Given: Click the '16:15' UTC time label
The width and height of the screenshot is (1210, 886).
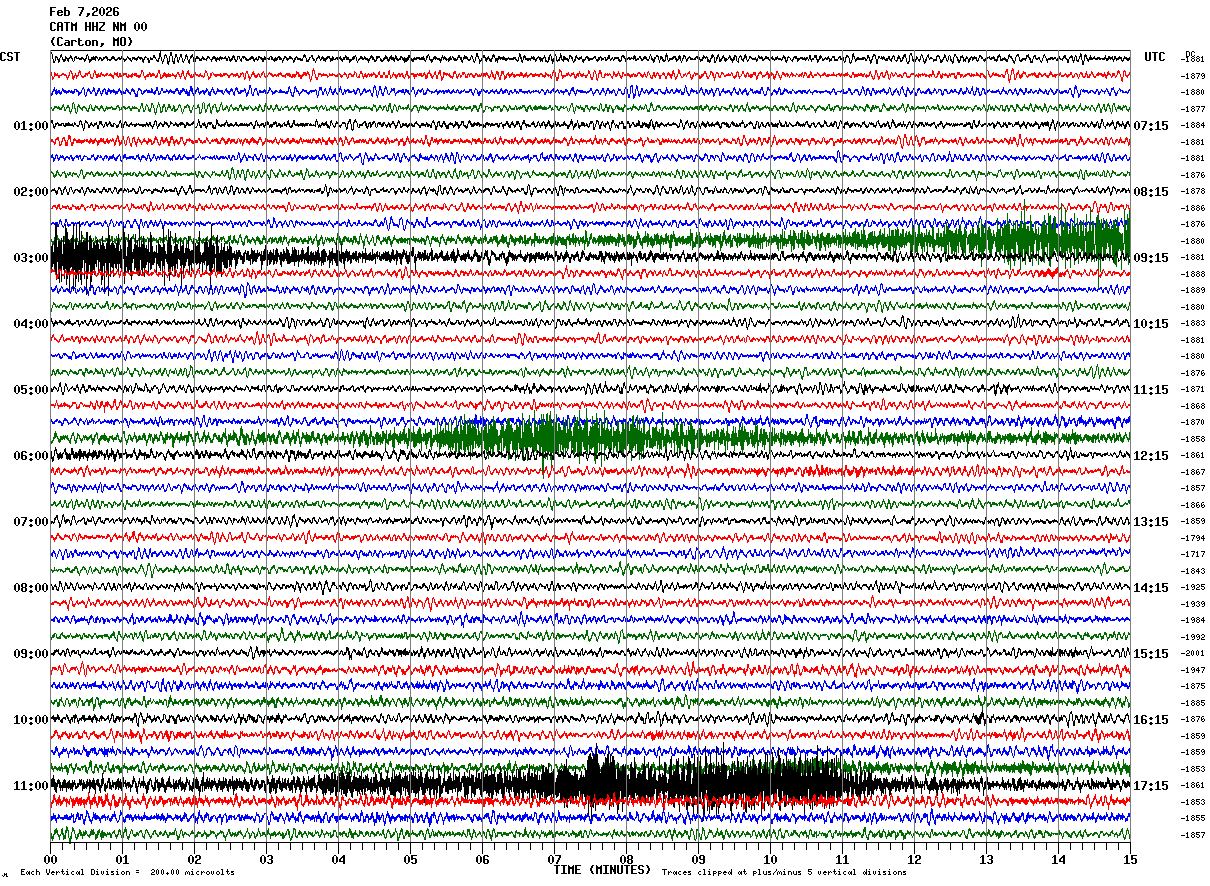Looking at the screenshot, I should pos(1151,720).
